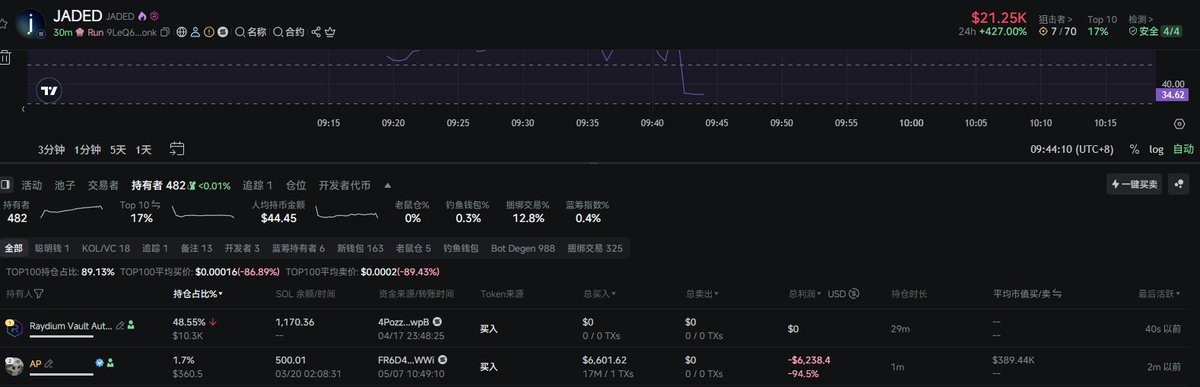1200x387 pixels.
Task: Toggle the panel layout icon near 活动
Action: point(5,185)
